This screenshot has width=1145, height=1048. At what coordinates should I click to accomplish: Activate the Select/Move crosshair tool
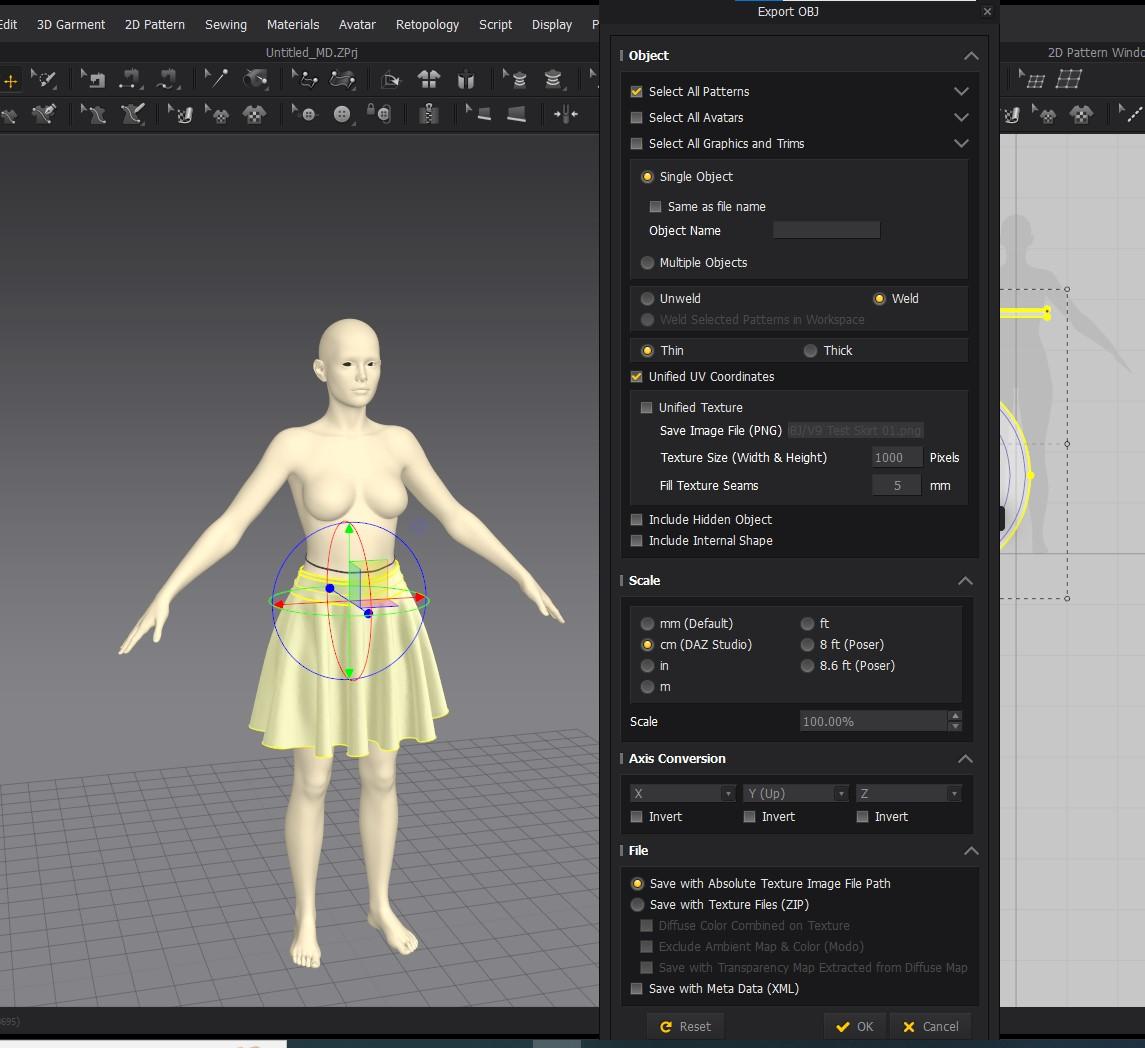click(10, 80)
